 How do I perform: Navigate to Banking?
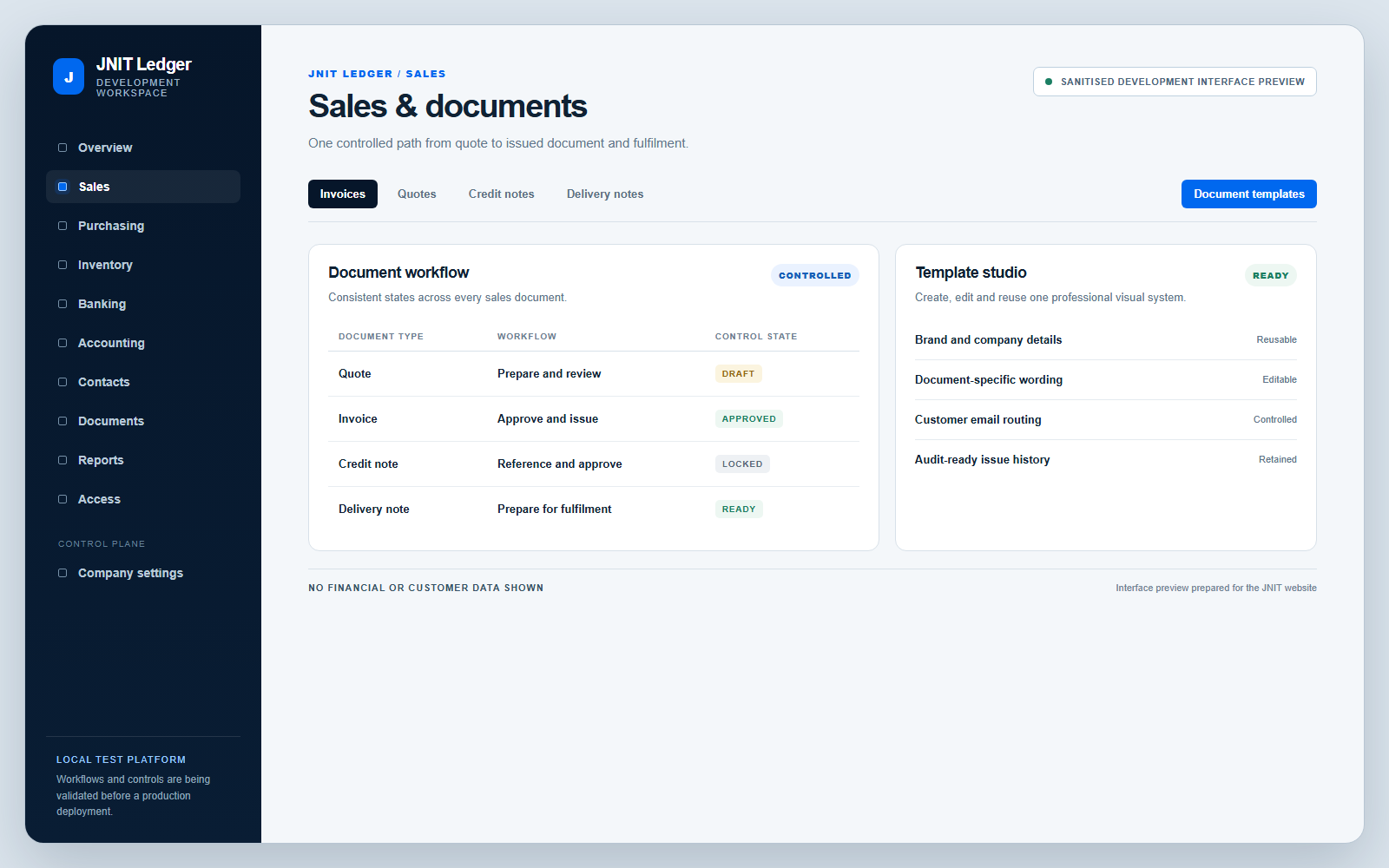coord(143,304)
